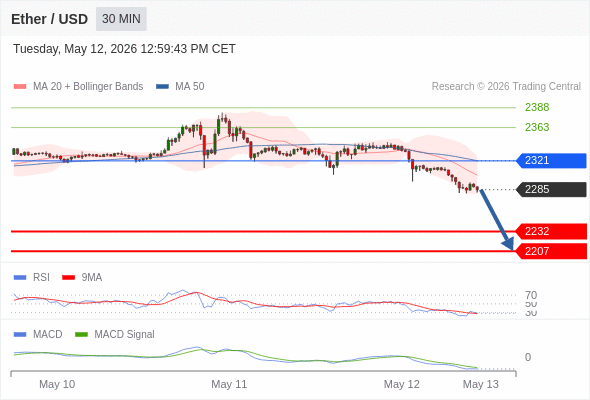Screen dimensions: 590x400
Task: Click the date and time stamp text
Action: coord(124,49)
